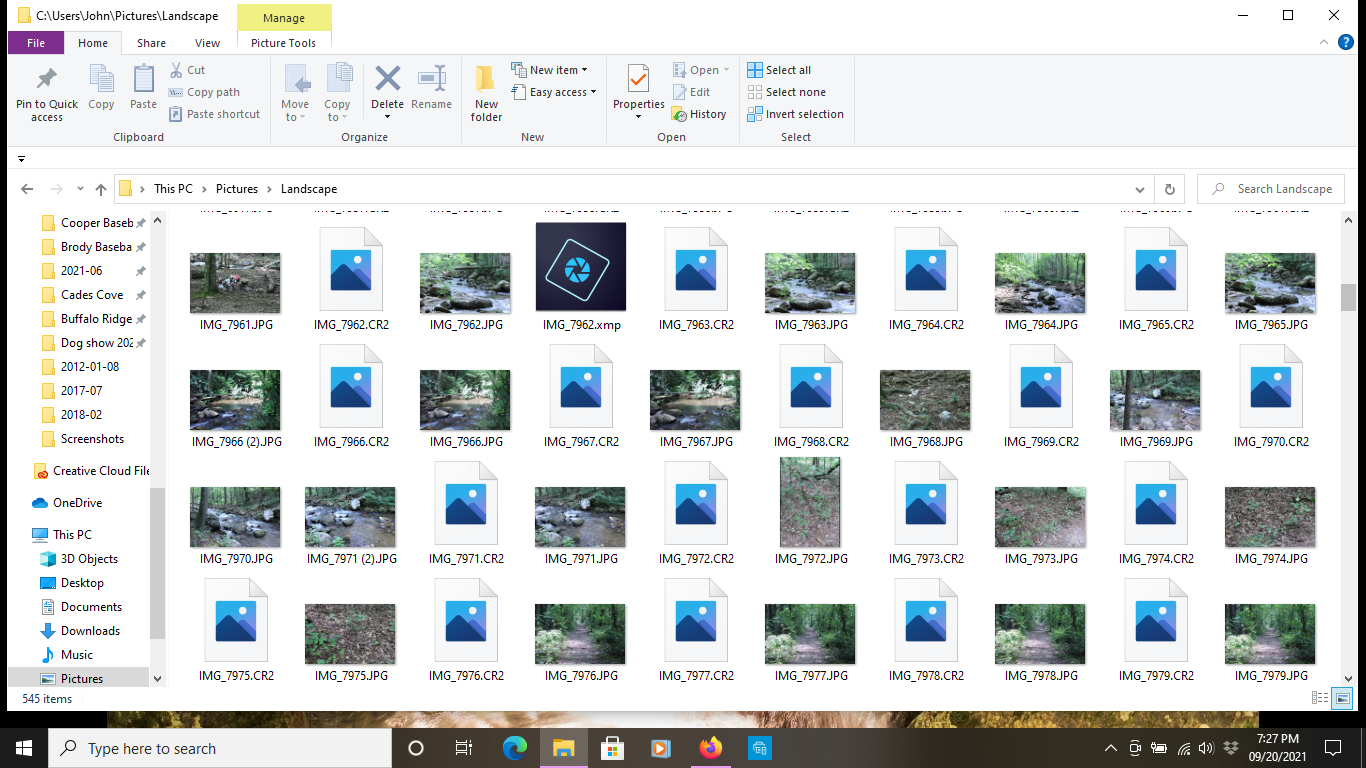The image size is (1366, 768).
Task: Open the address bar history dropdown
Action: 1139,188
